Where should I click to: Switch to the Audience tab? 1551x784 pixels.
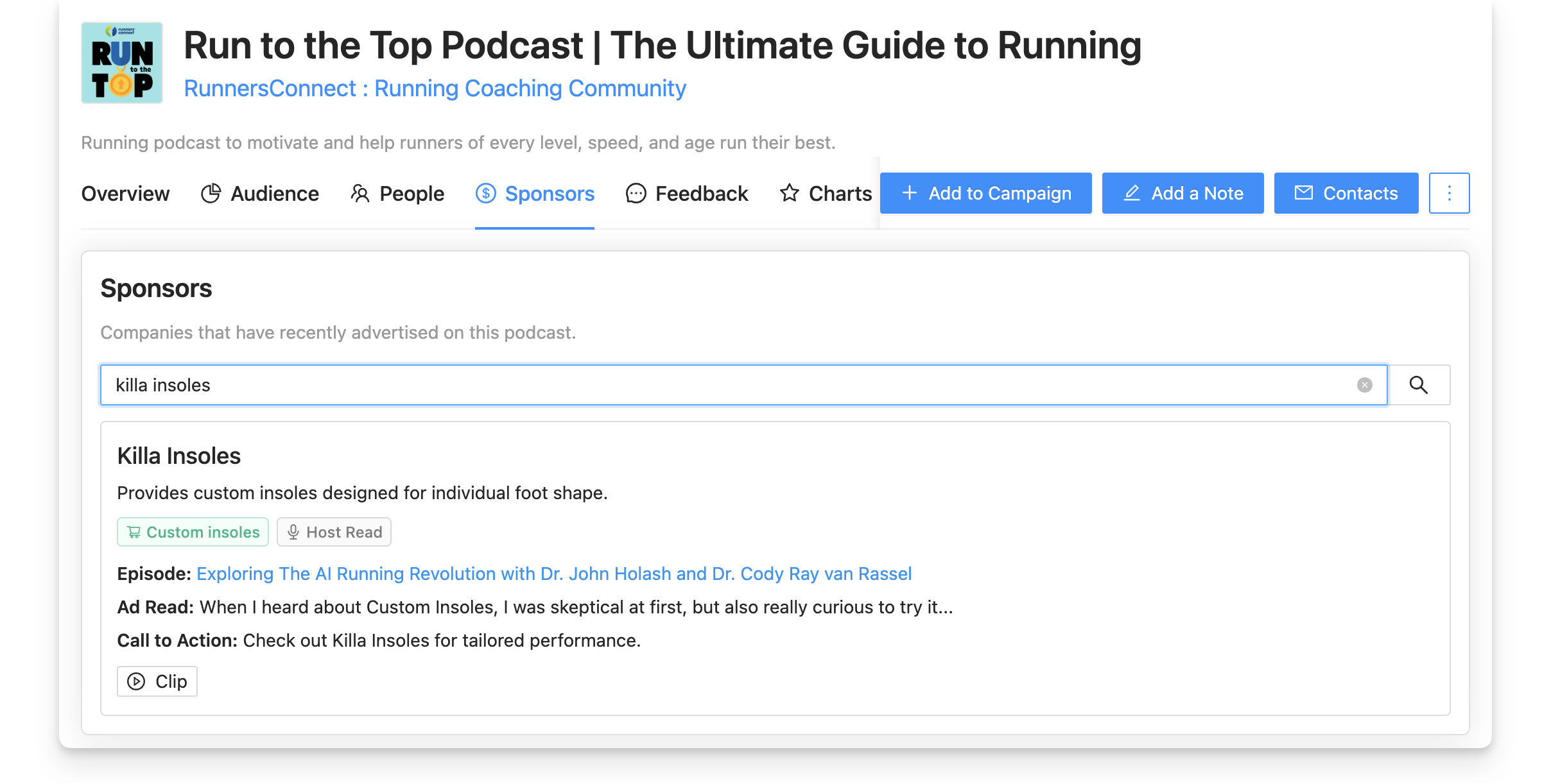[x=275, y=193]
